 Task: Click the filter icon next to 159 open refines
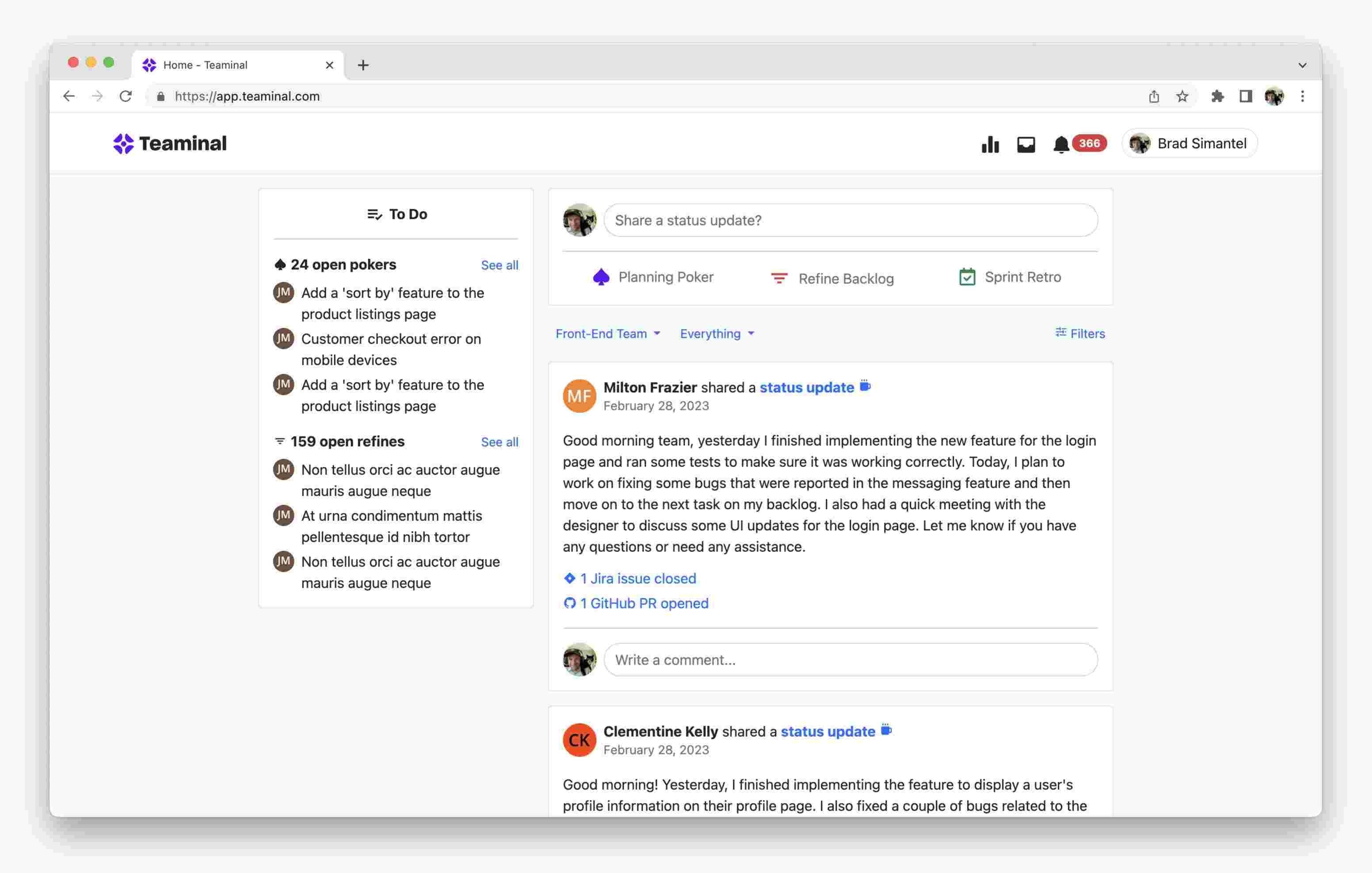point(280,441)
